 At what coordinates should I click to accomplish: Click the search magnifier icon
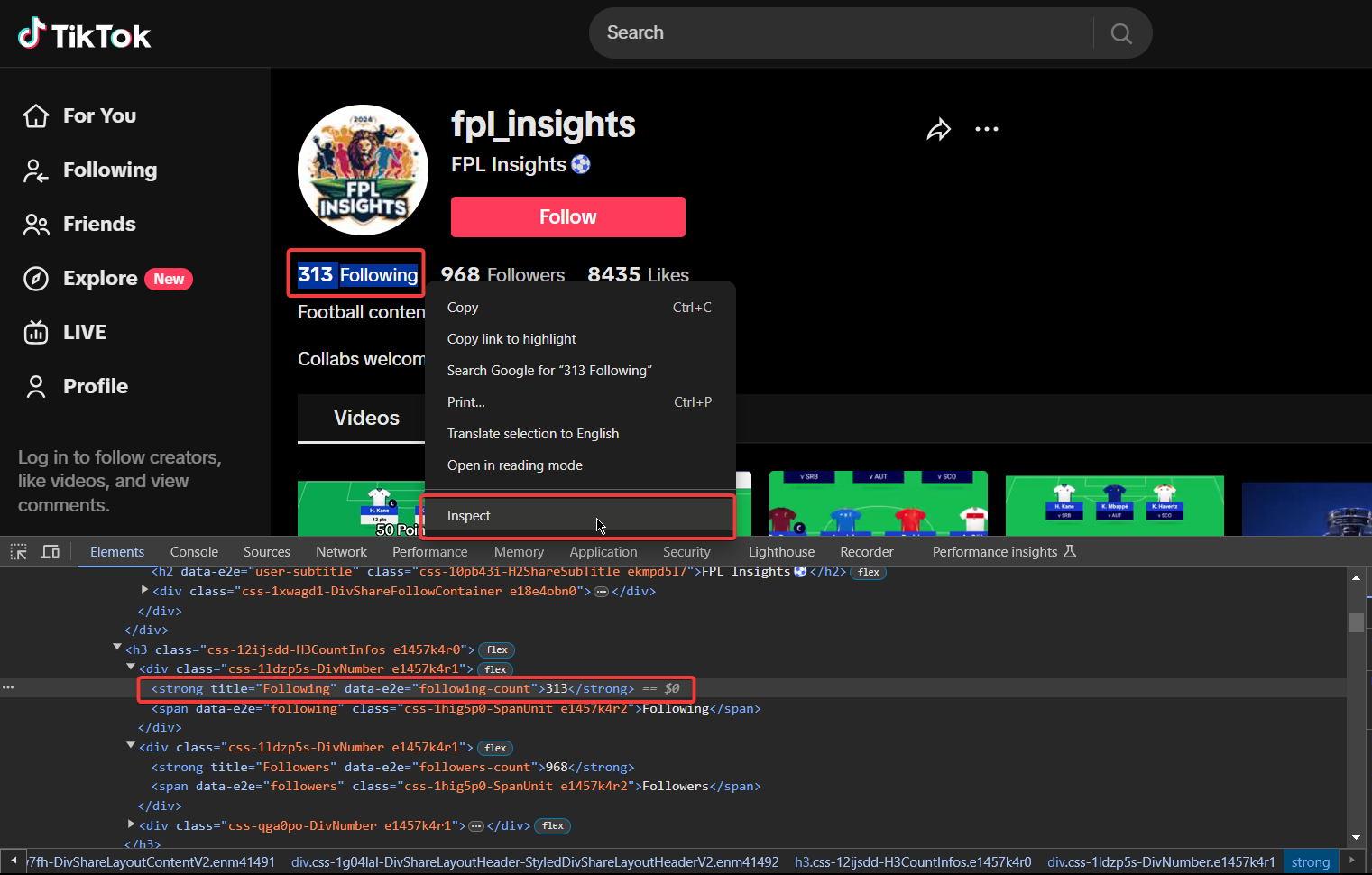pyautogui.click(x=1120, y=32)
